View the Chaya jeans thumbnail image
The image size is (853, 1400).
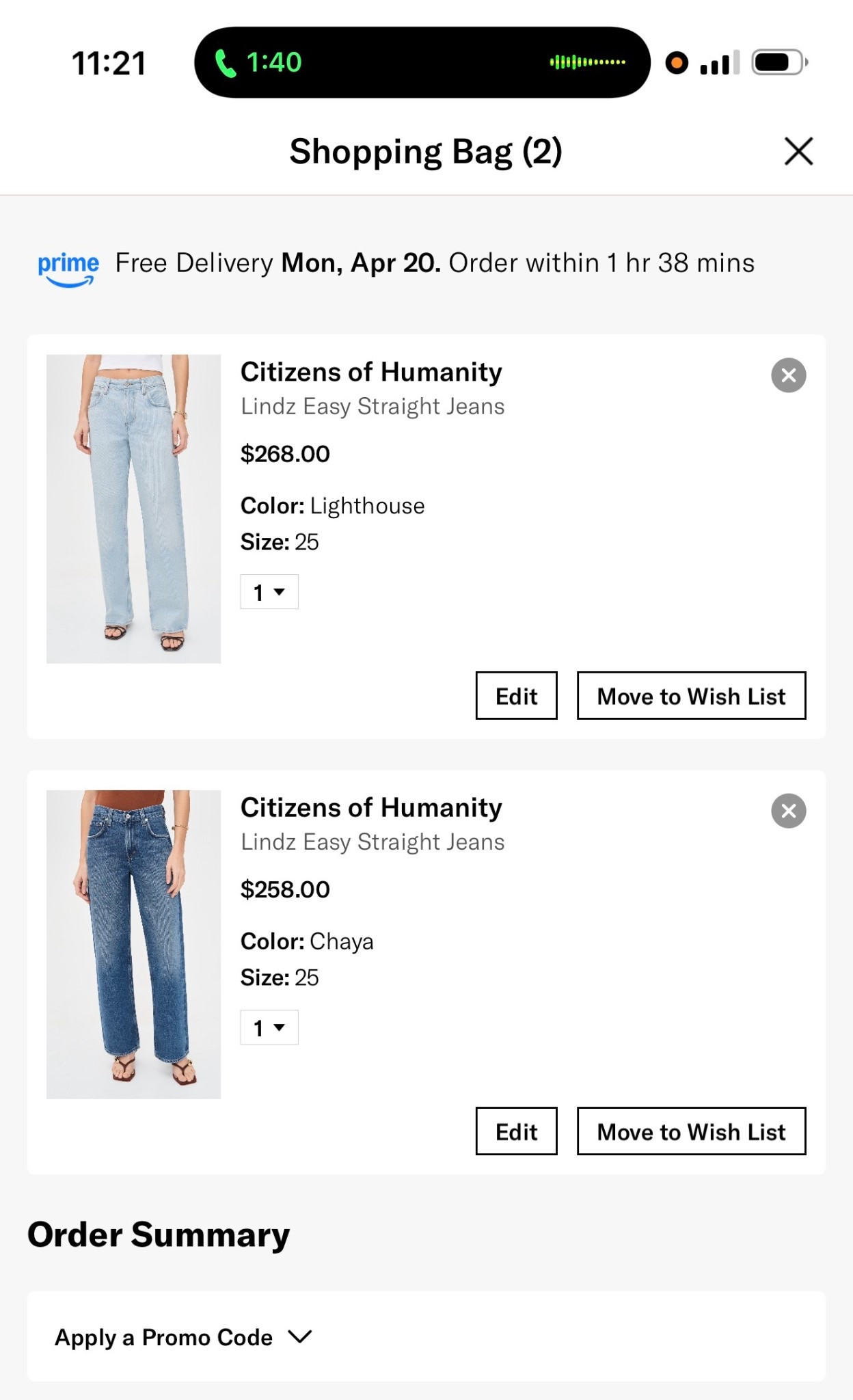(134, 943)
